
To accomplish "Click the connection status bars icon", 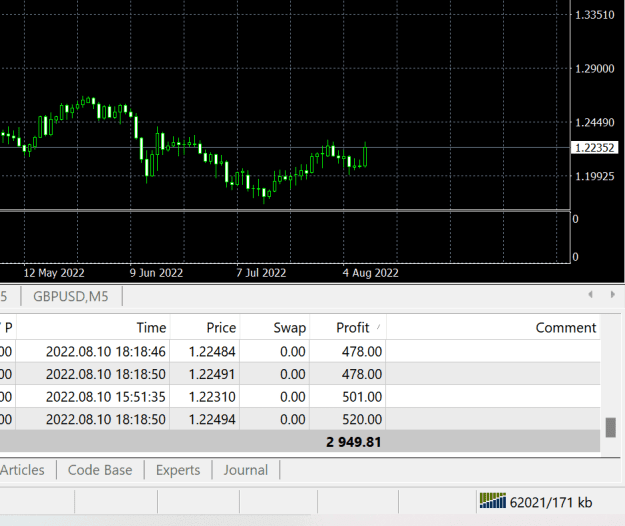I will [493, 501].
